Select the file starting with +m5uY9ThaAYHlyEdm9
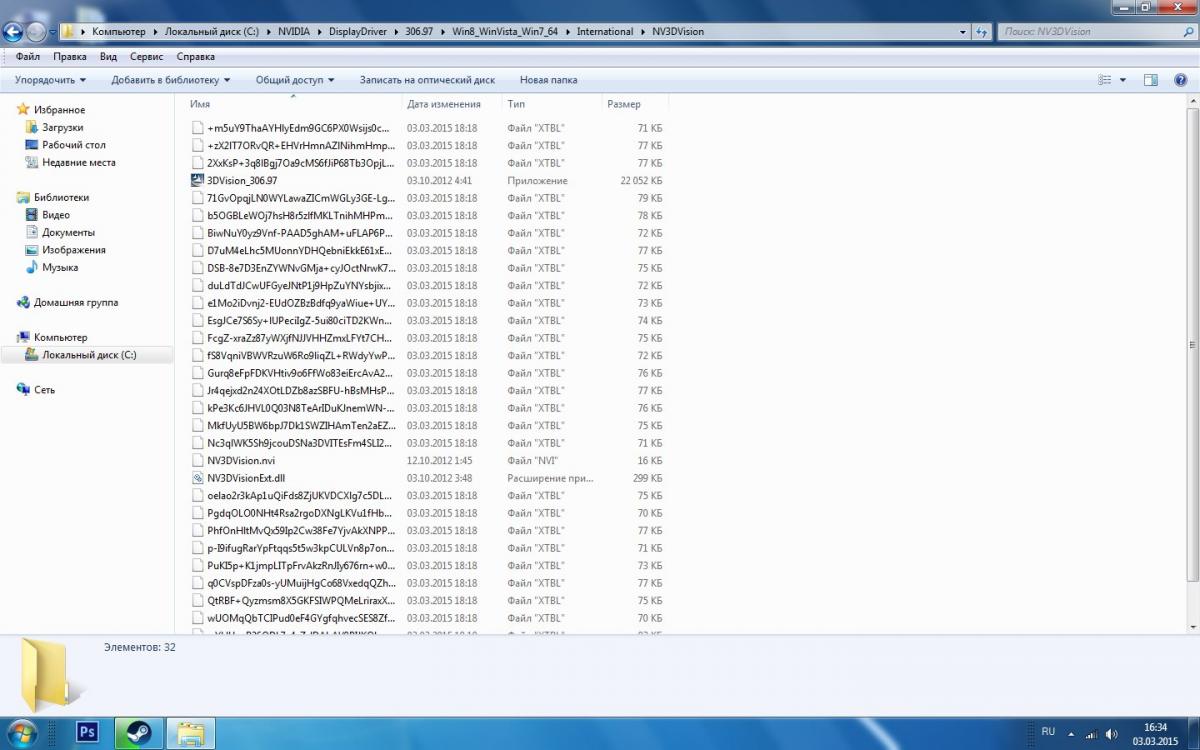The height and width of the screenshot is (750, 1200). point(292,128)
